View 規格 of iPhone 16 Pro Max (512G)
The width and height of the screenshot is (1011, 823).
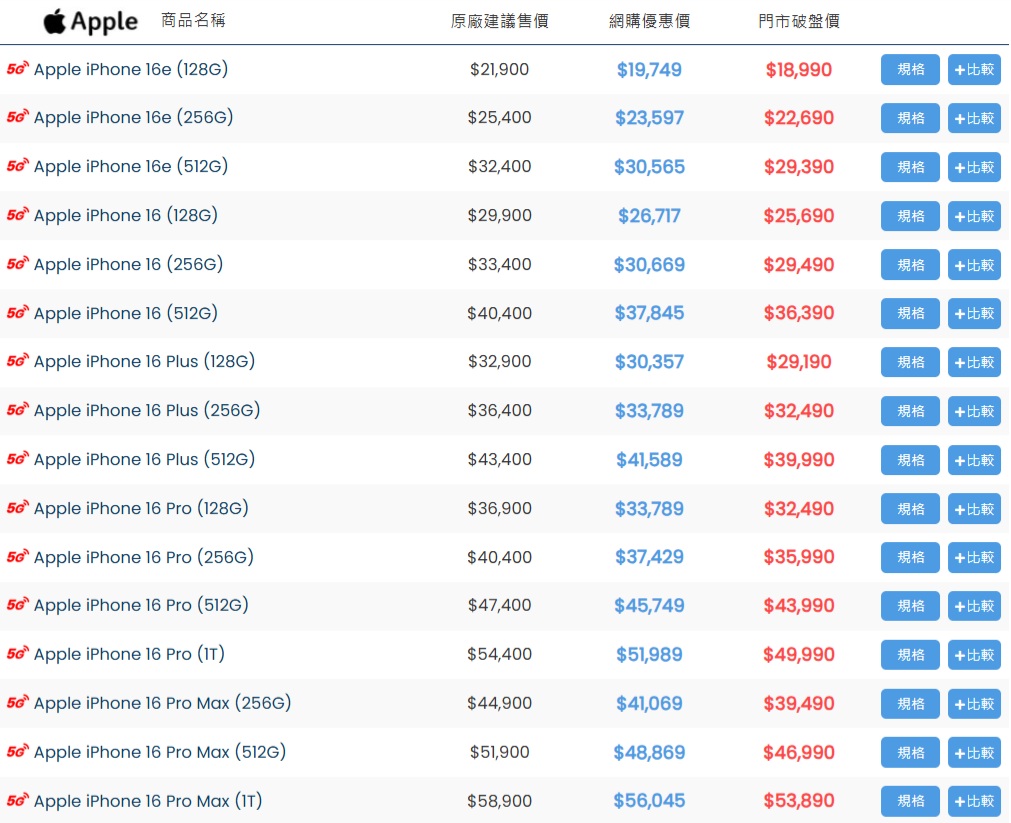(910, 753)
